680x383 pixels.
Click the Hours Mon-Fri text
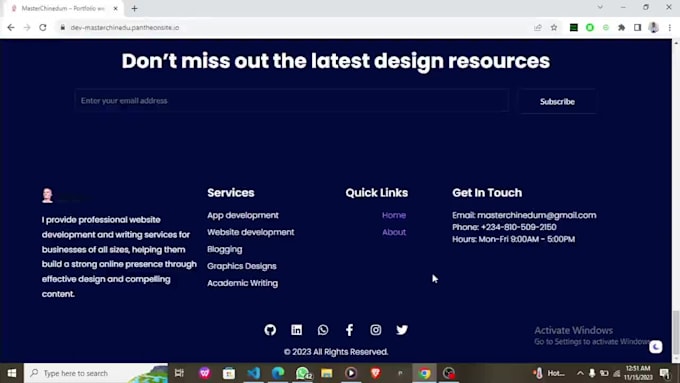point(513,239)
